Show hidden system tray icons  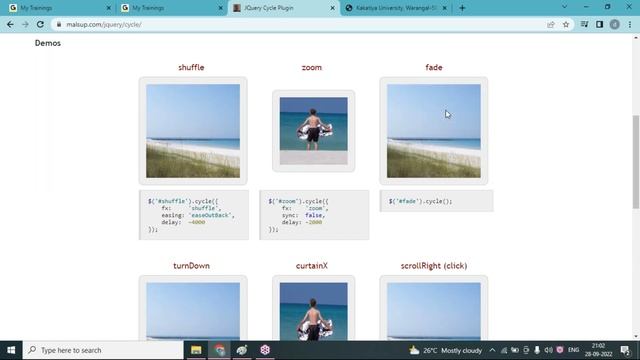point(492,350)
